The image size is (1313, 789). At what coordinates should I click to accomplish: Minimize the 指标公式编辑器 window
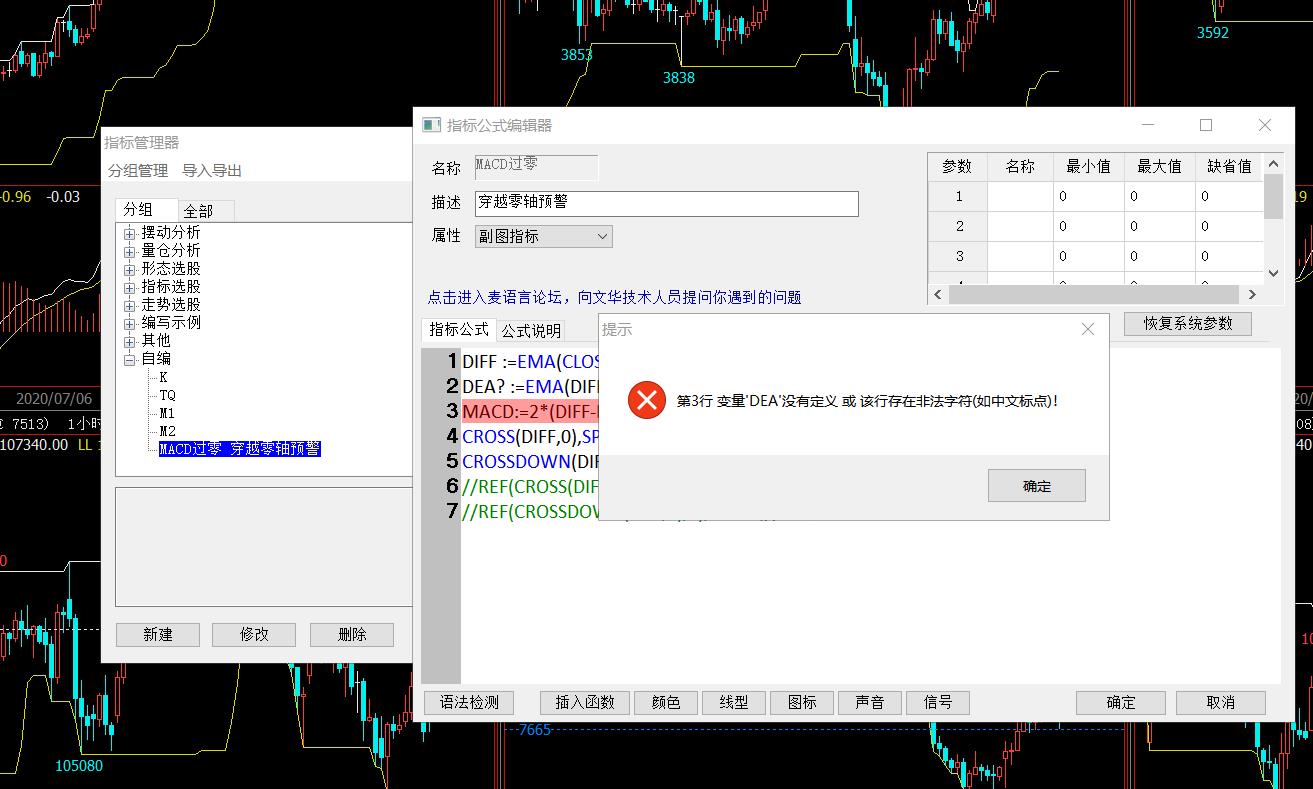[x=1148, y=125]
